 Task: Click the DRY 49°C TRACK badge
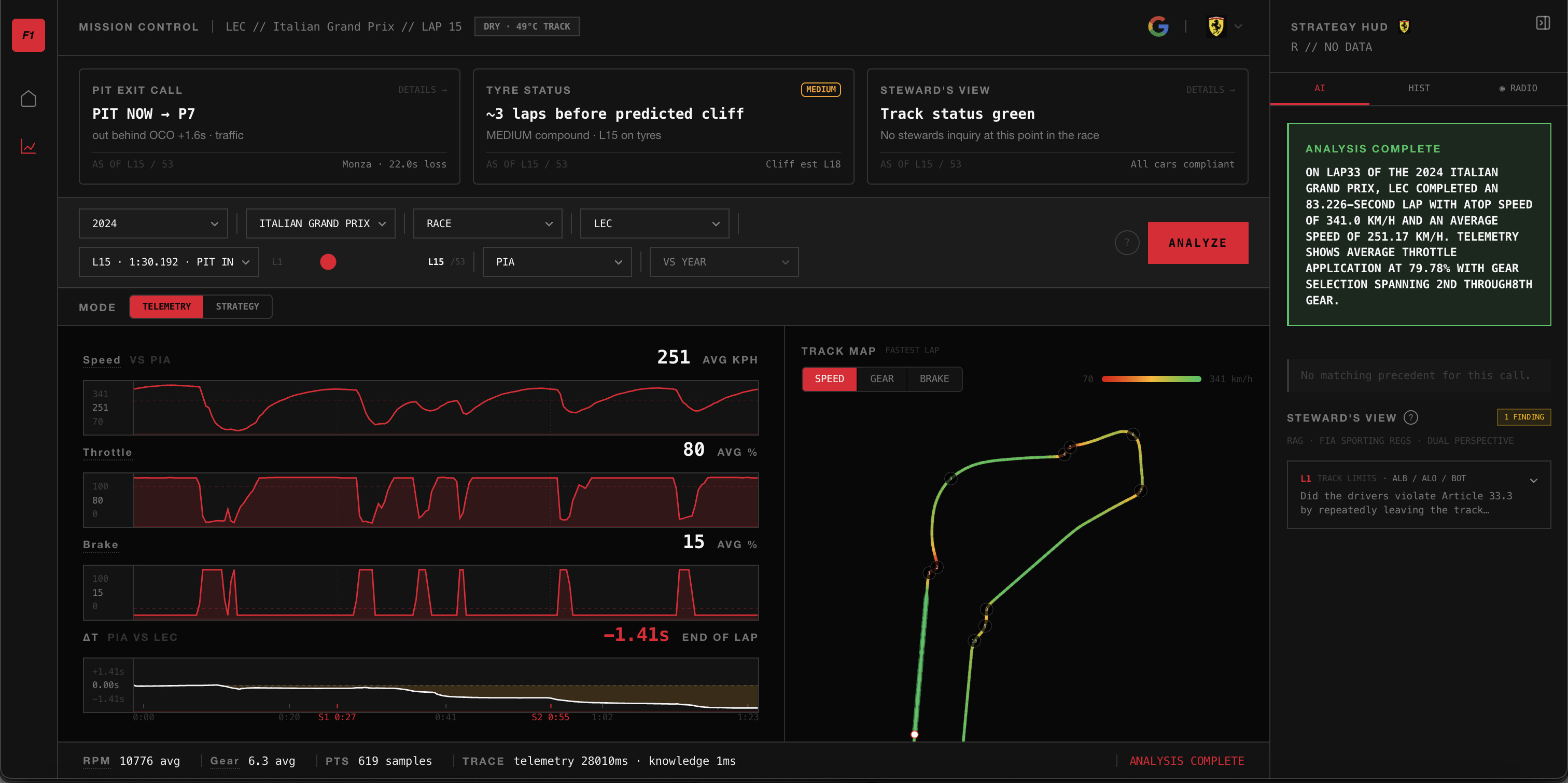tap(526, 26)
